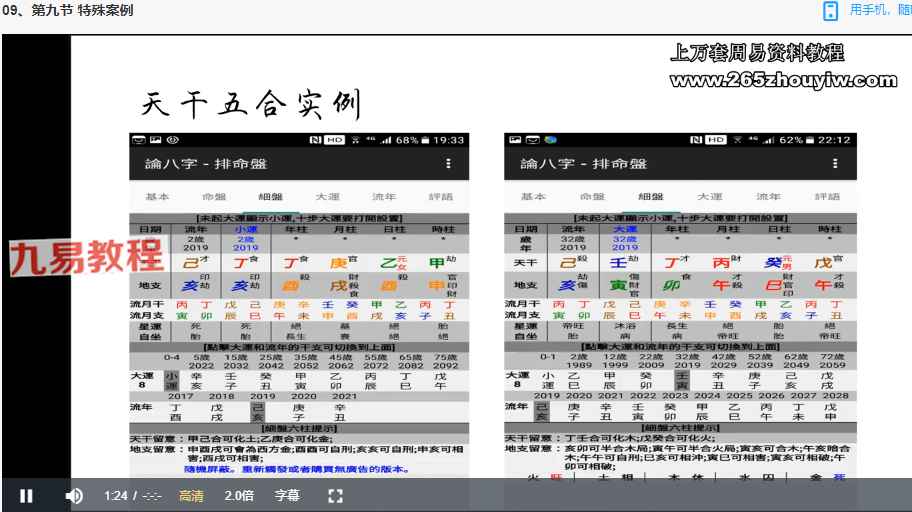Click the www.265zhouyiw.com address text
The image size is (912, 512).
point(783,80)
